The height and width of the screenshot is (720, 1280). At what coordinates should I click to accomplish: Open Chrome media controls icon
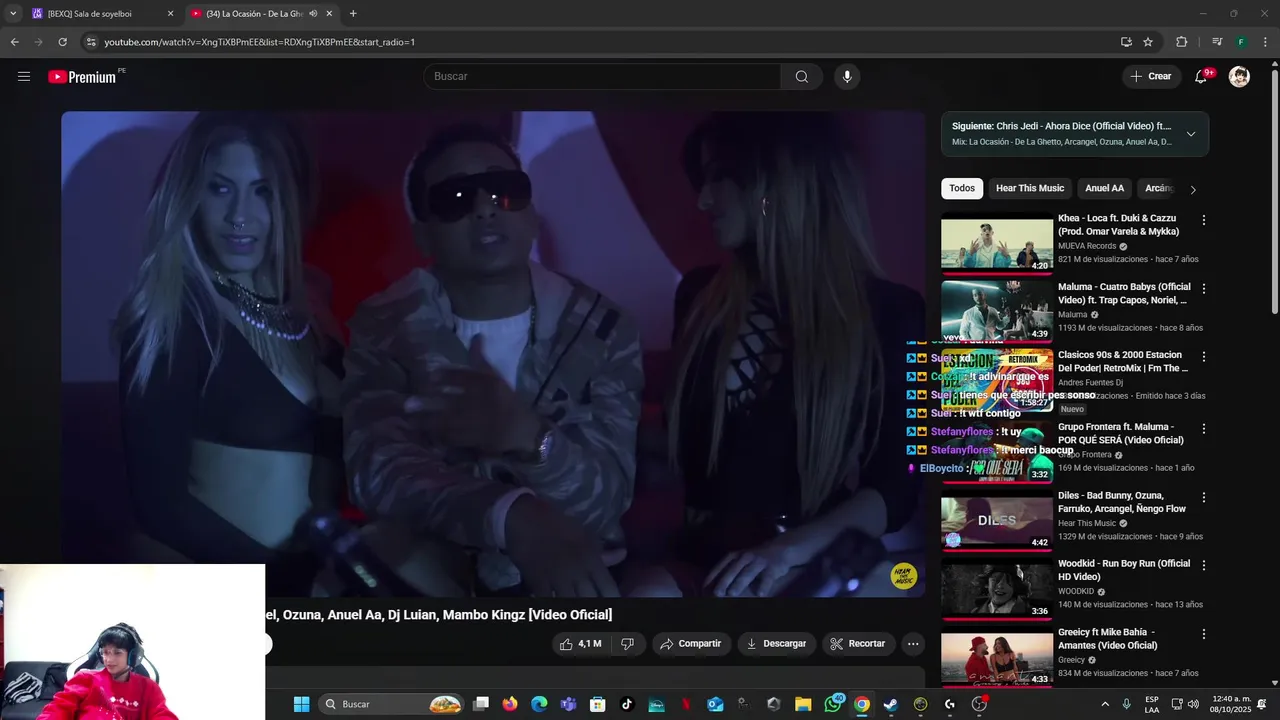[x=1217, y=42]
